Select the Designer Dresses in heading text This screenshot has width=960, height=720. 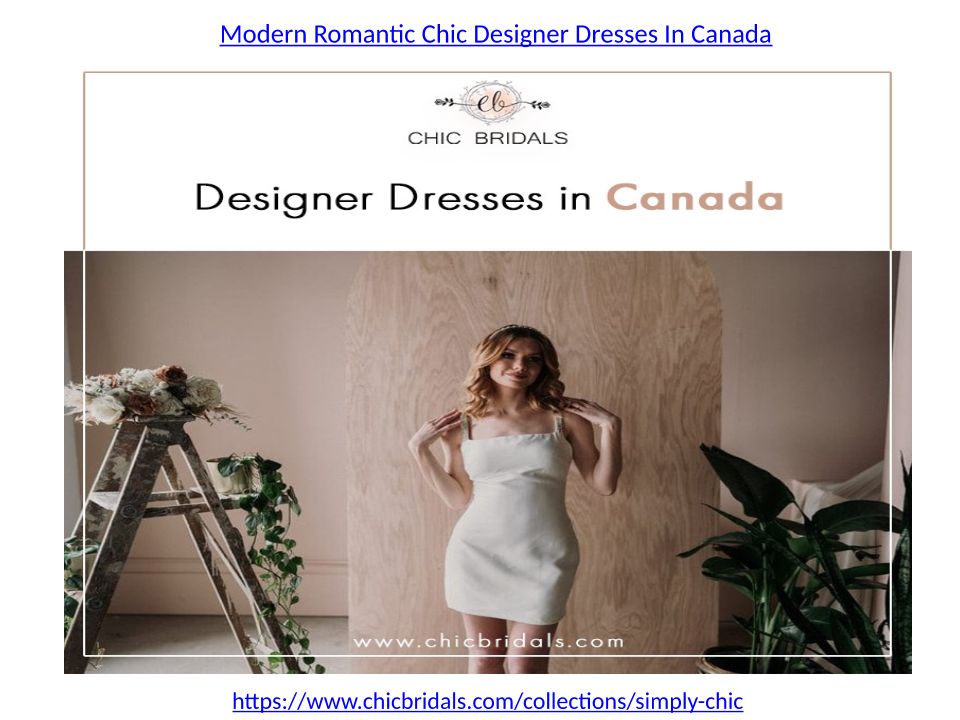[393, 198]
